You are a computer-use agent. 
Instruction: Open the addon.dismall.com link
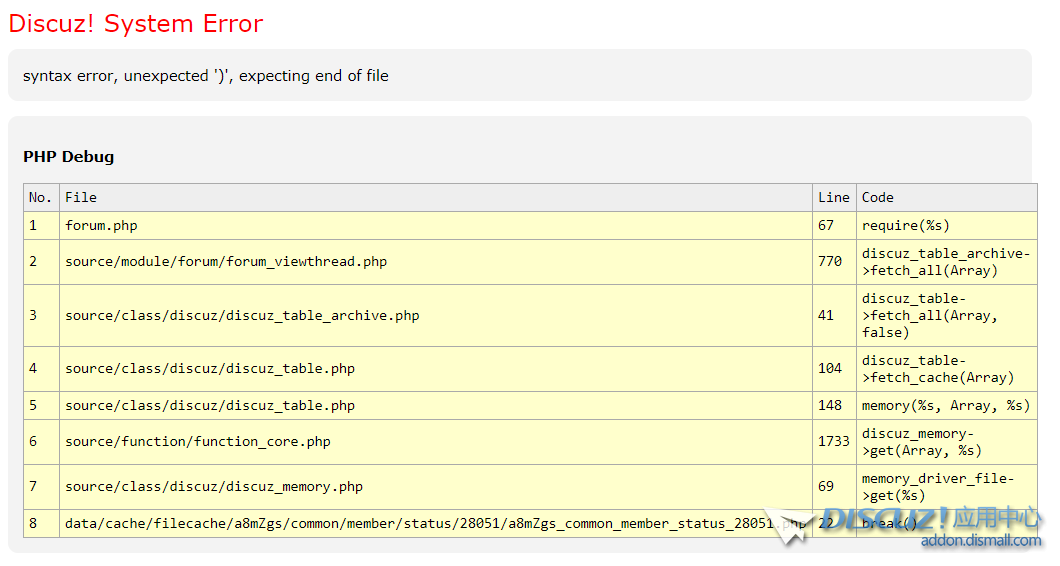pyautogui.click(x=981, y=541)
